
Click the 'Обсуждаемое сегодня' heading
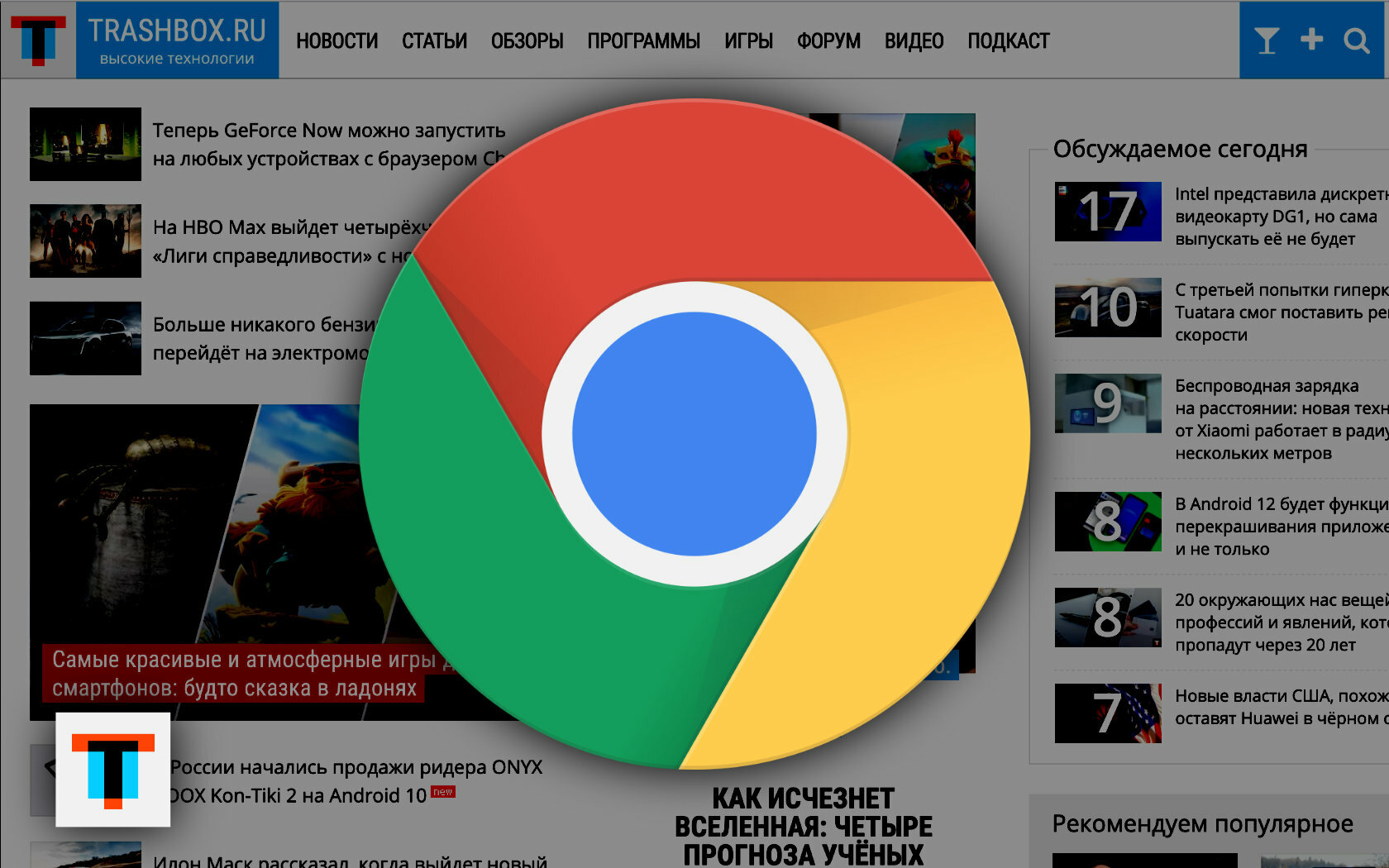tap(1180, 149)
